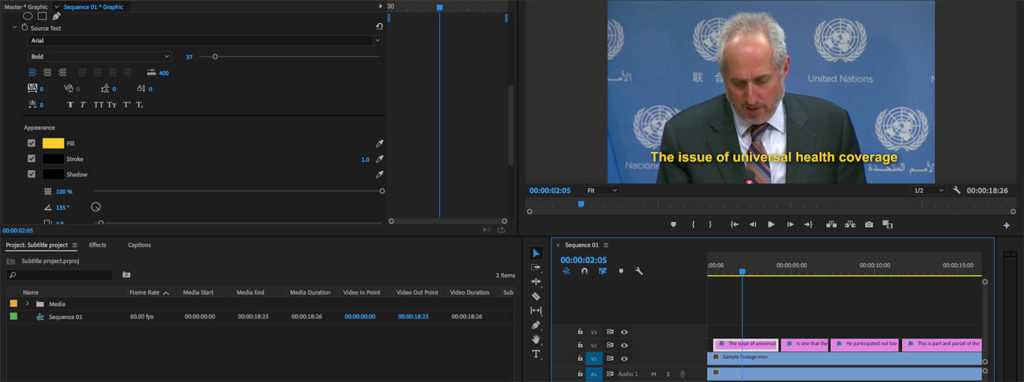Viewport: 1024px width, 382px height.
Task: Toggle V3 track output eye
Action: [x=624, y=332]
